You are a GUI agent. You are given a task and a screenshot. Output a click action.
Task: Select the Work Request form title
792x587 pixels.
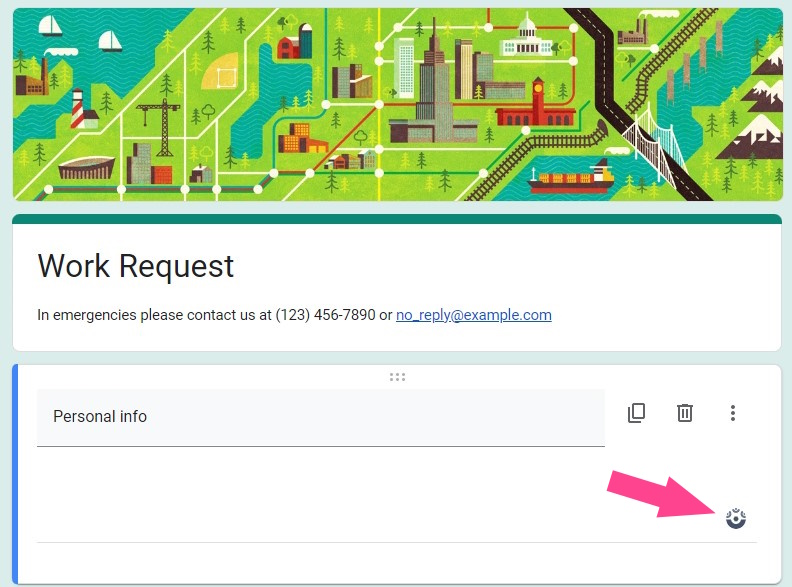point(136,266)
